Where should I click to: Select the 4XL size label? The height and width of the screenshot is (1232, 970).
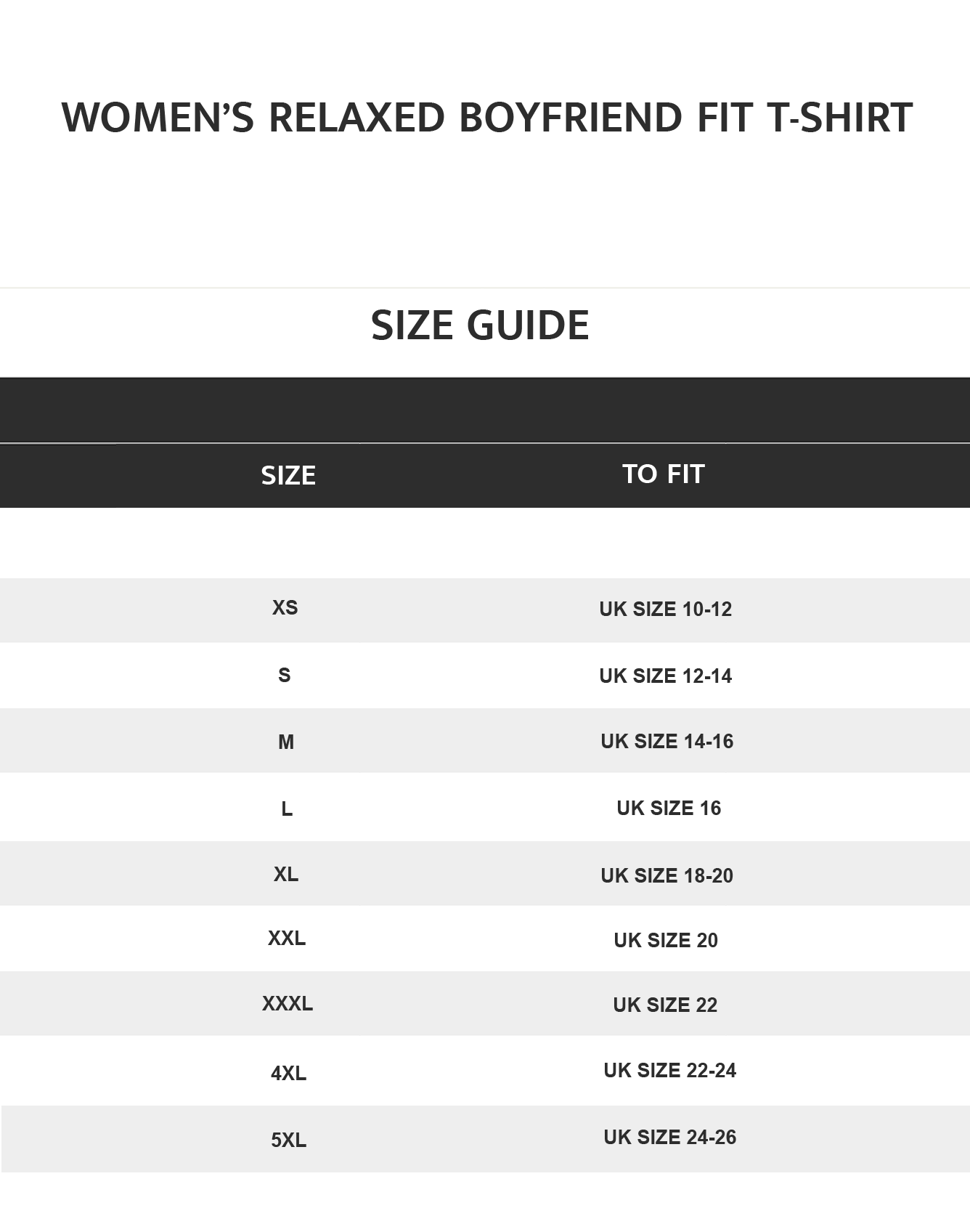click(288, 1074)
